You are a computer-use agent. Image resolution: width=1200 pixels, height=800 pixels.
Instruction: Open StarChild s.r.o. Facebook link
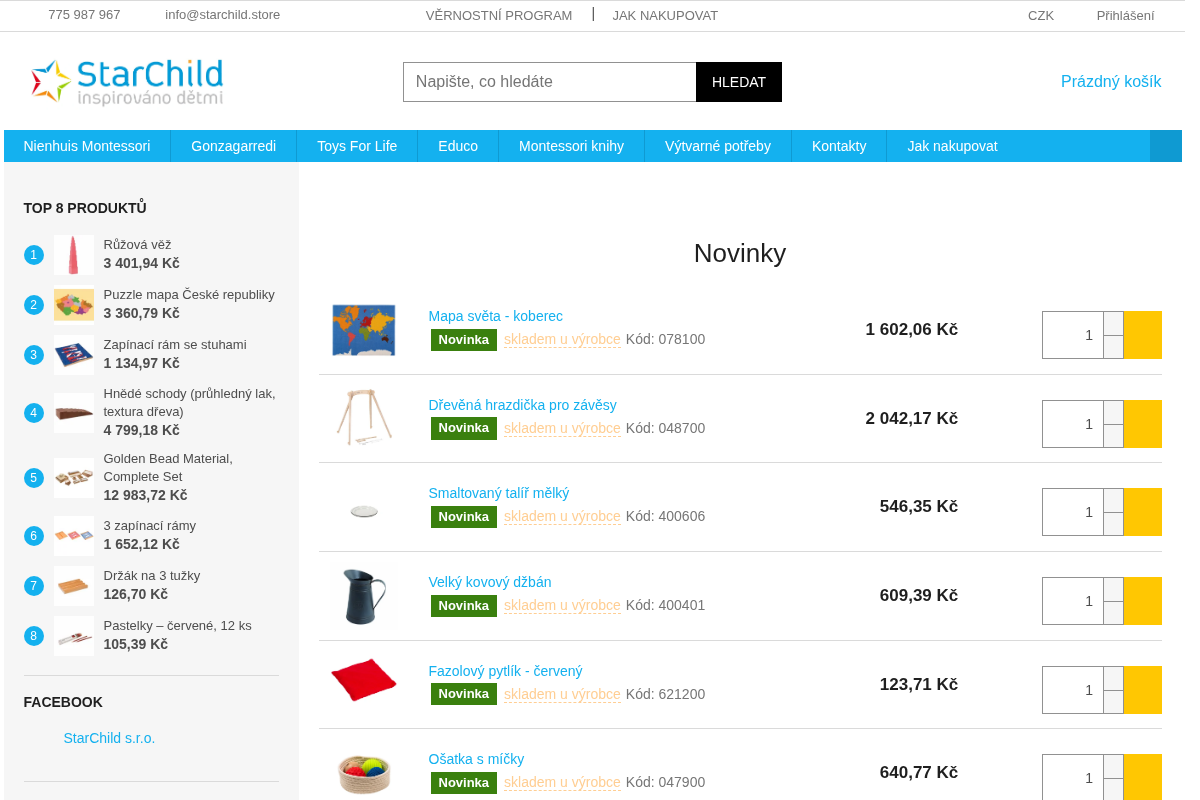(x=109, y=738)
